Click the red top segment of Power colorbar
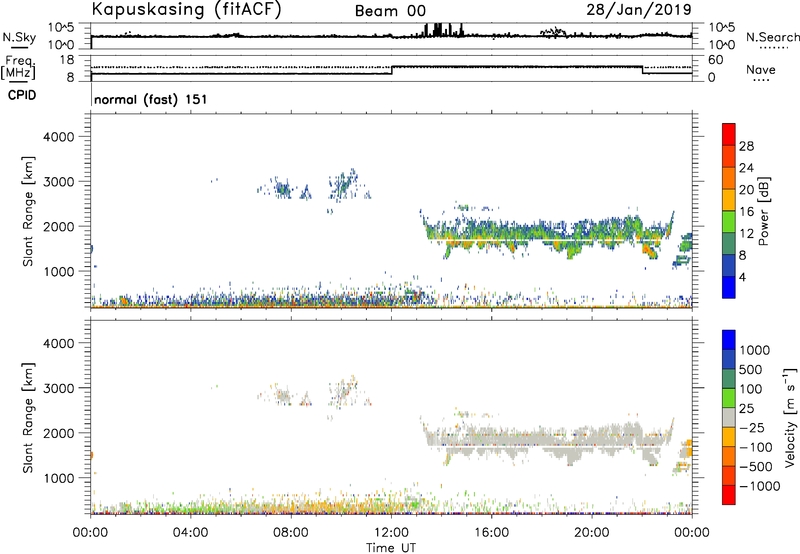This screenshot has height=554, width=800. [729, 134]
